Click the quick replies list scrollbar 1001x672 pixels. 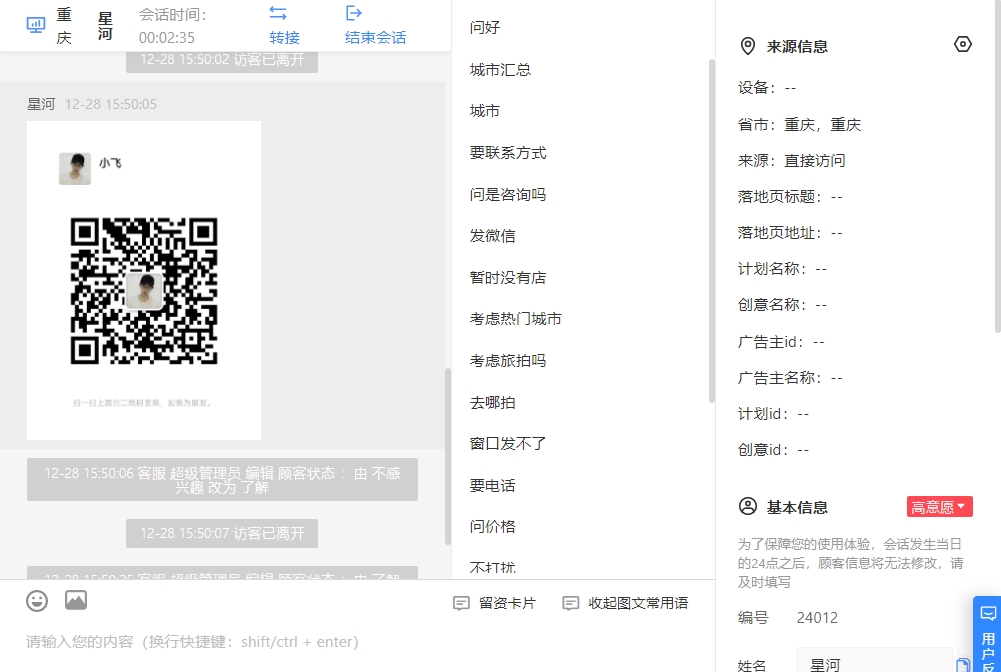click(x=711, y=230)
